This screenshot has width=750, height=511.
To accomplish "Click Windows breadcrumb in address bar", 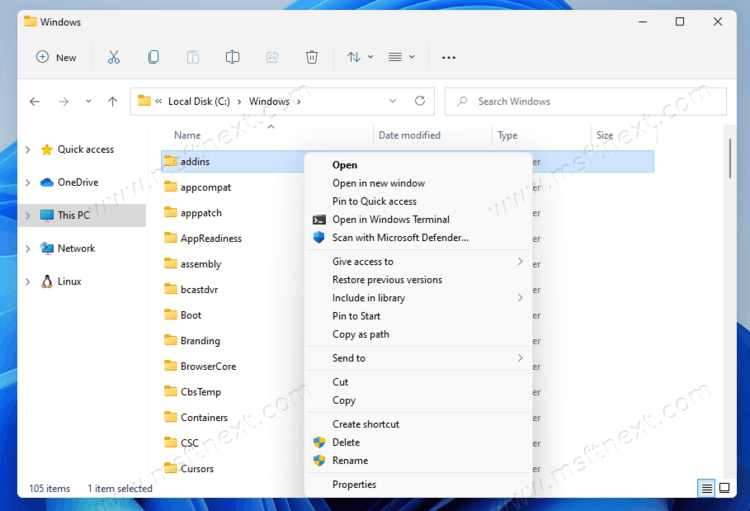I will pos(269,101).
